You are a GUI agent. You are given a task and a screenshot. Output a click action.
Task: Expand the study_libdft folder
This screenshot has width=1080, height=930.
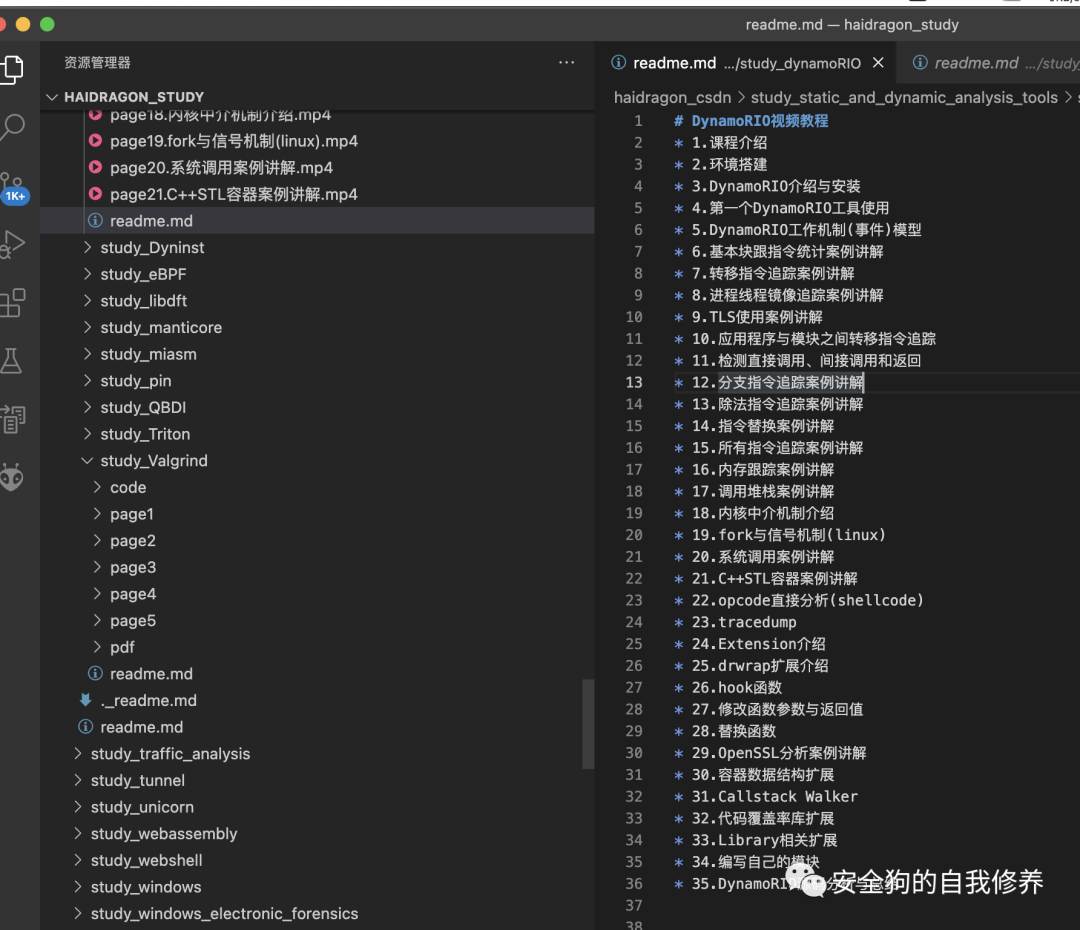[x=143, y=301]
